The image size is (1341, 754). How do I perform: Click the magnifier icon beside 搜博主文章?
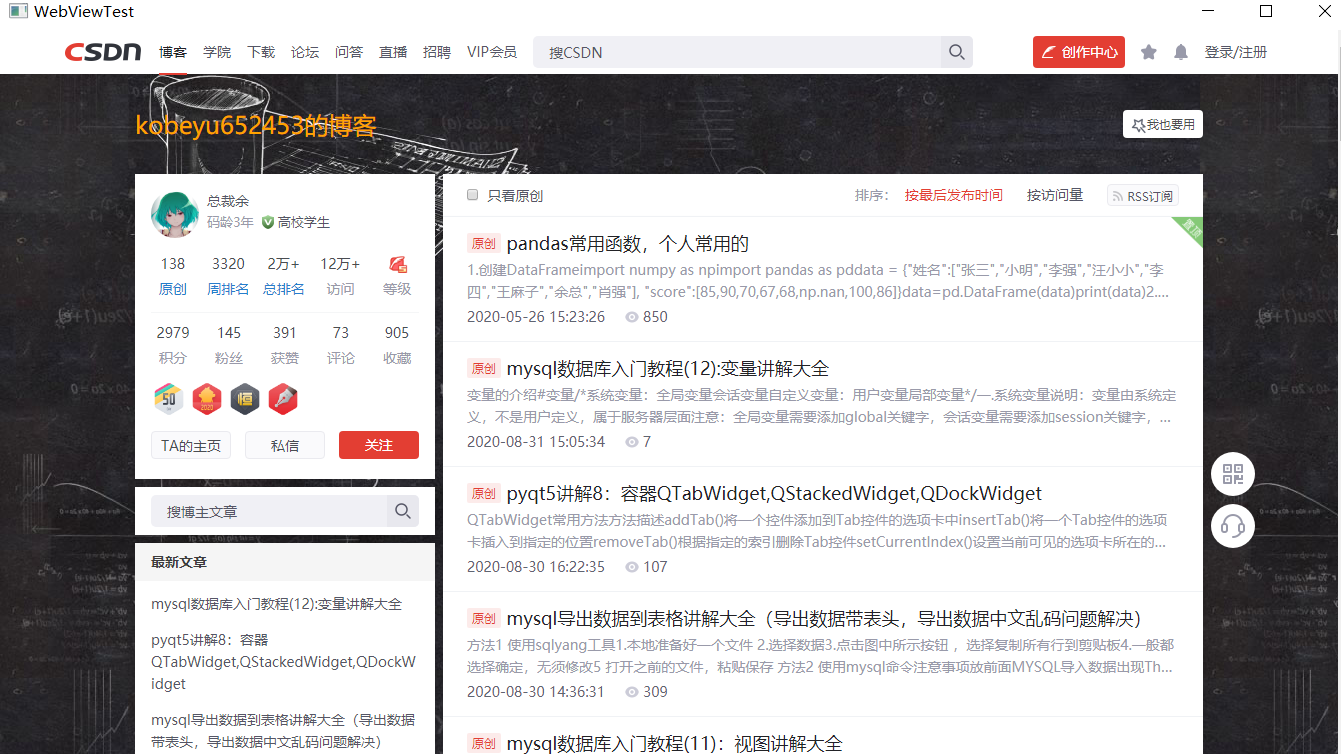403,510
